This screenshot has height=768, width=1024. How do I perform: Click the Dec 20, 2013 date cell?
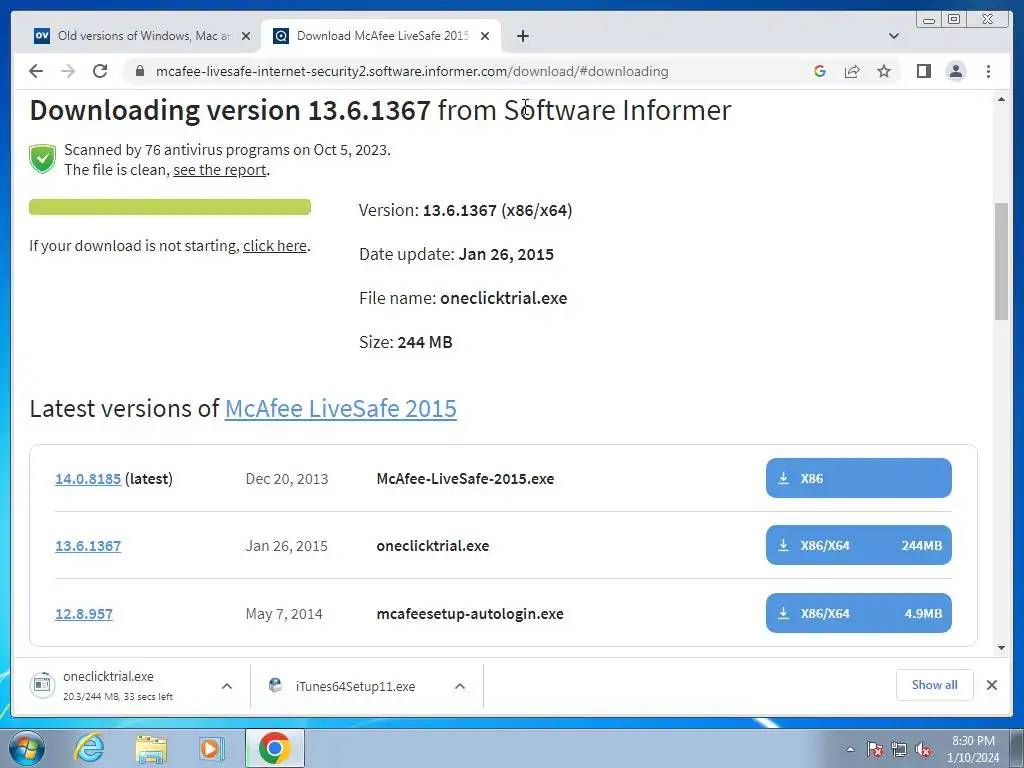click(x=287, y=479)
